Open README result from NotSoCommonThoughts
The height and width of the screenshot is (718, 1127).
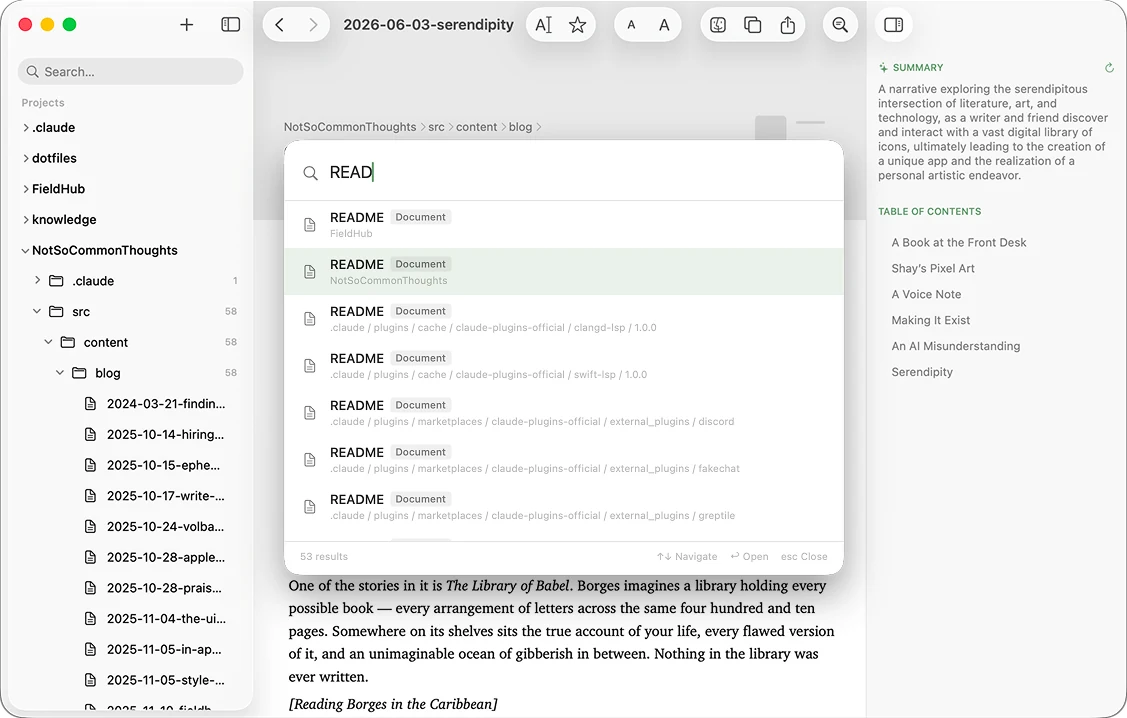(x=564, y=272)
